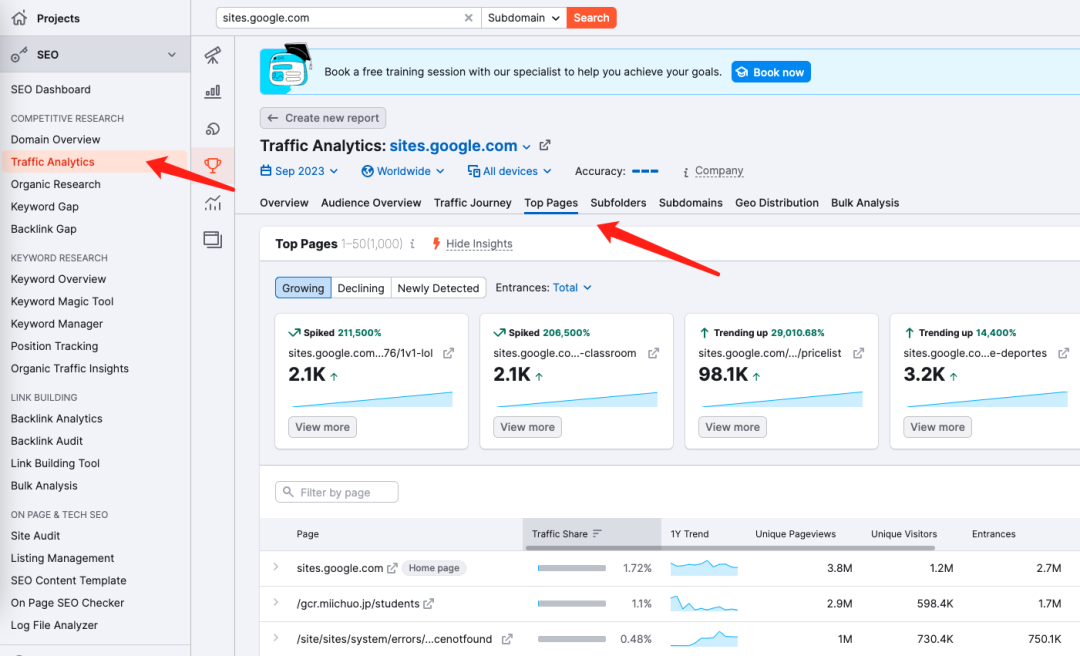Open the stacked windows icon in icon rail

pos(213,239)
